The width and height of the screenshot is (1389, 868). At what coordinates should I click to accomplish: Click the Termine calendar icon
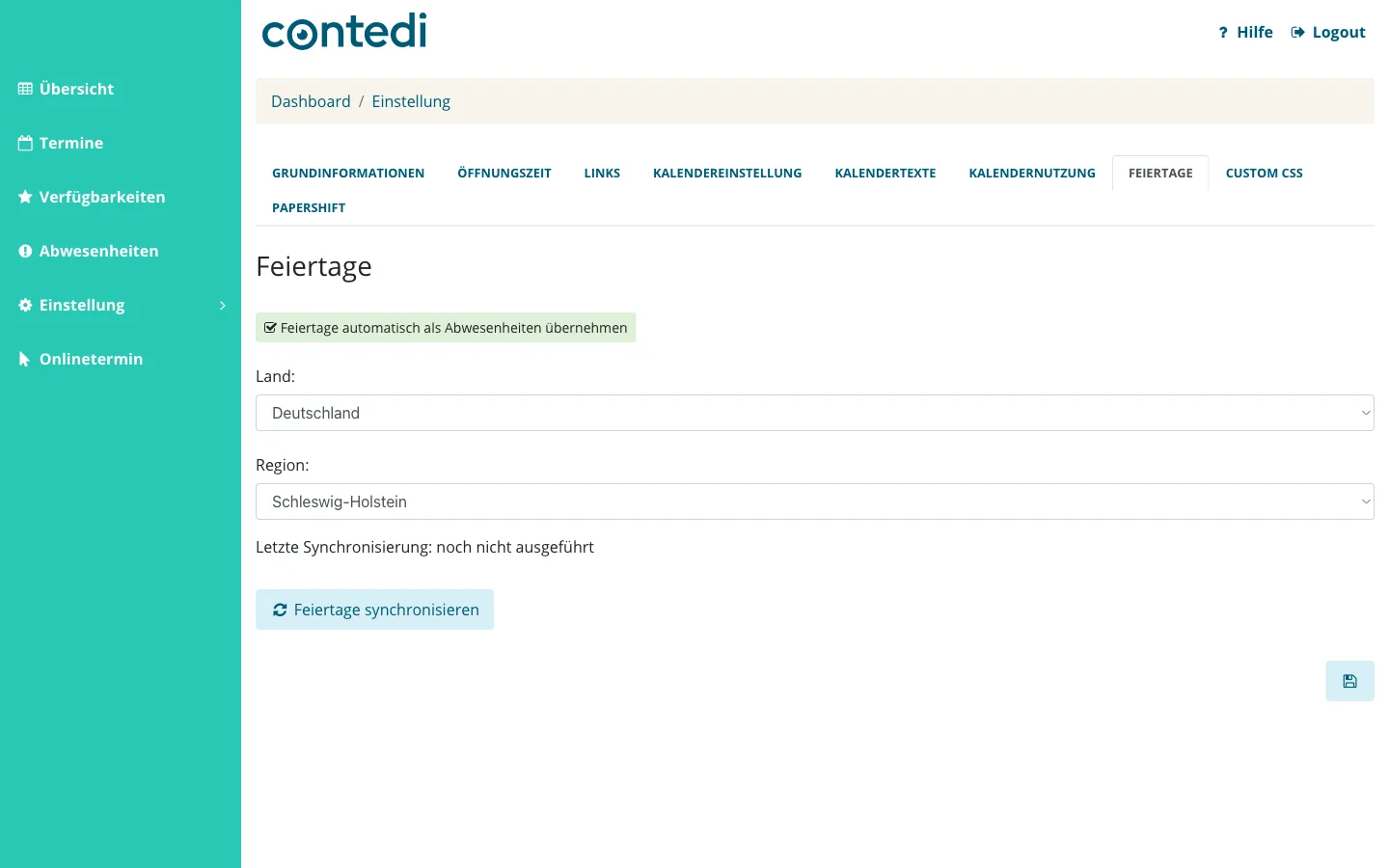tap(25, 143)
